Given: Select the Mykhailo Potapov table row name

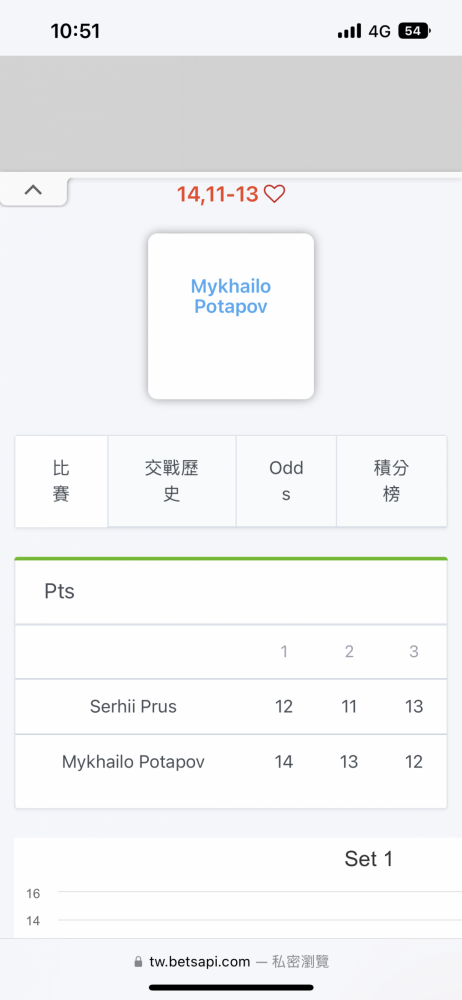Looking at the screenshot, I should point(133,761).
